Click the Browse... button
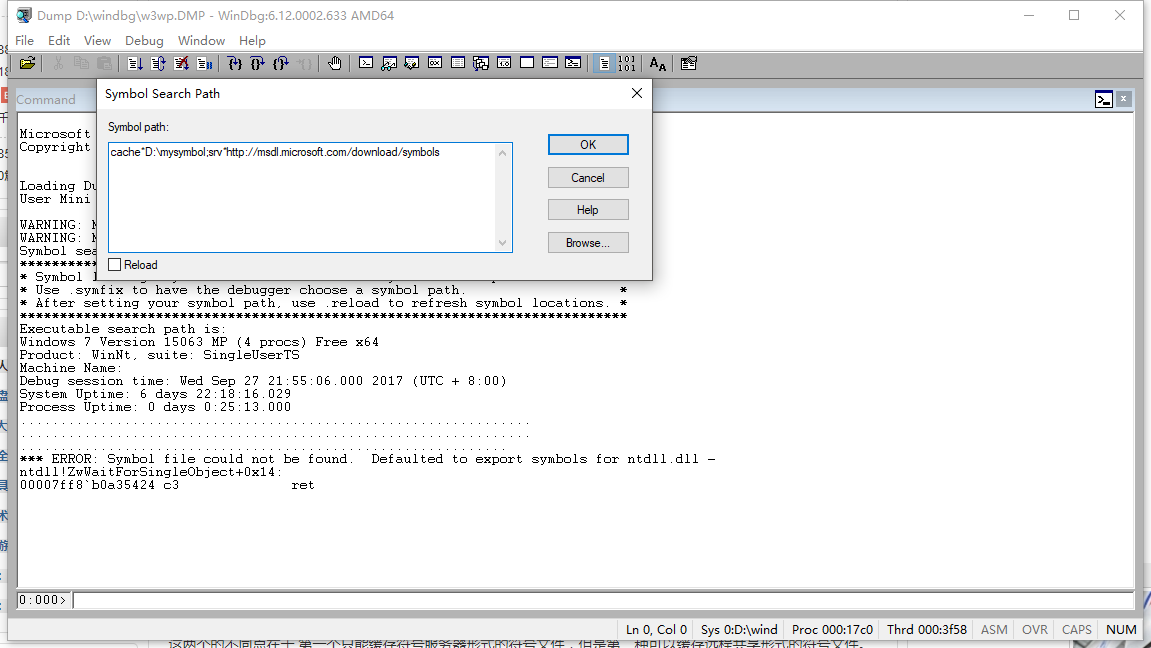This screenshot has height=648, width=1151. click(x=588, y=243)
